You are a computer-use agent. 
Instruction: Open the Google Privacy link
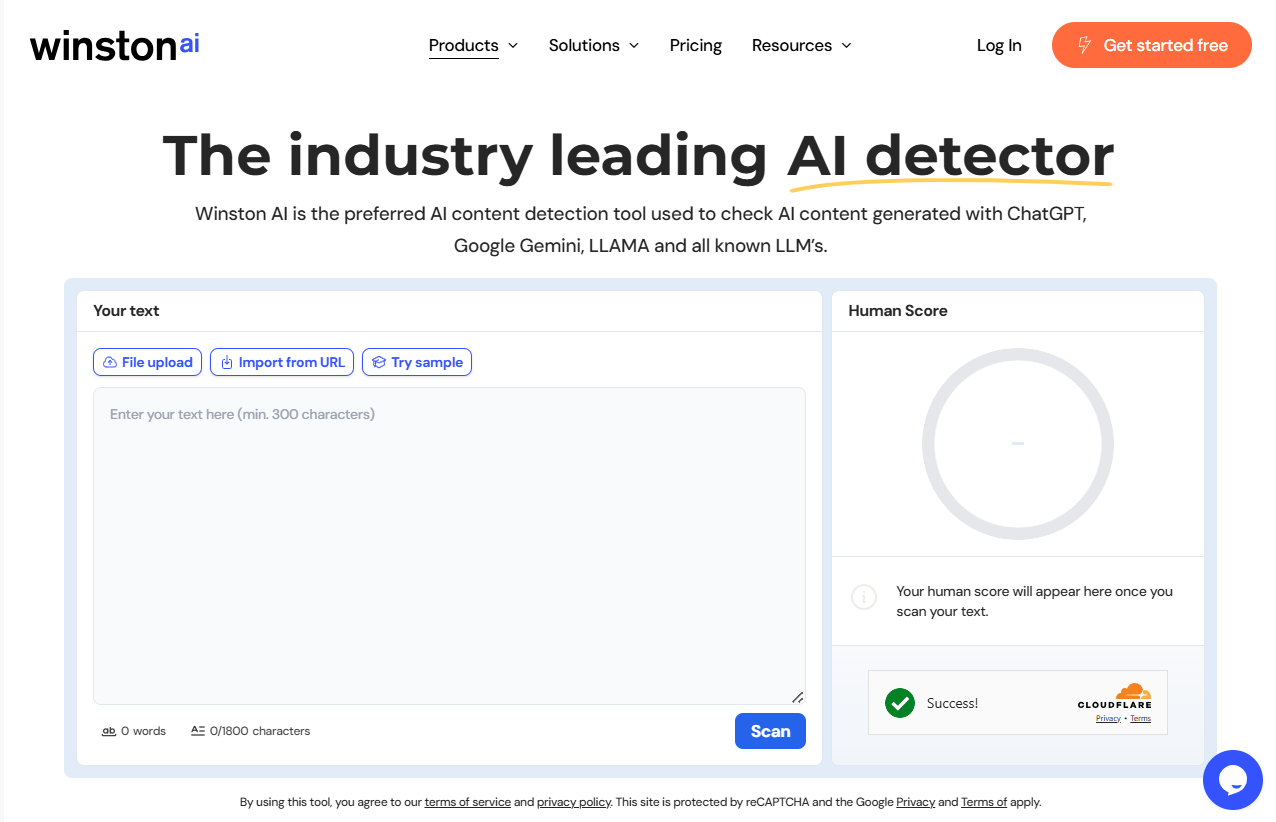click(915, 802)
